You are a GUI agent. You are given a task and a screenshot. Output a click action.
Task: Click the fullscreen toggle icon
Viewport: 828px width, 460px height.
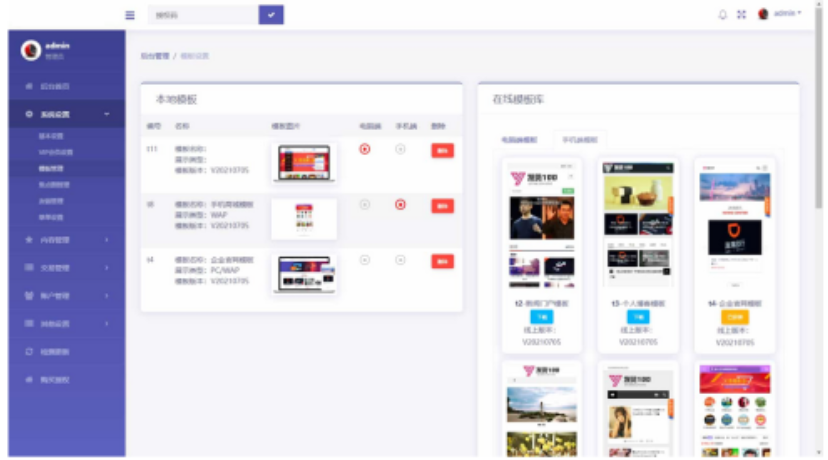coord(742,15)
